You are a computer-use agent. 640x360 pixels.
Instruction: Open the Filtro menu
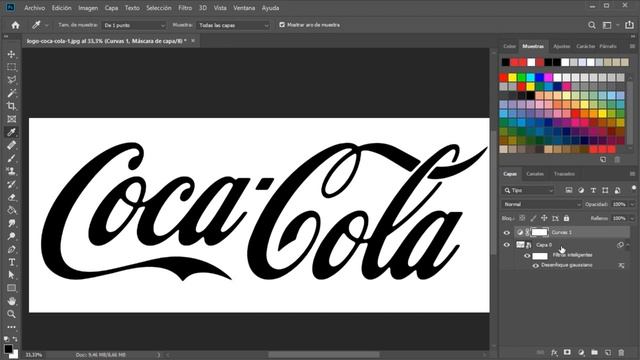[185, 8]
